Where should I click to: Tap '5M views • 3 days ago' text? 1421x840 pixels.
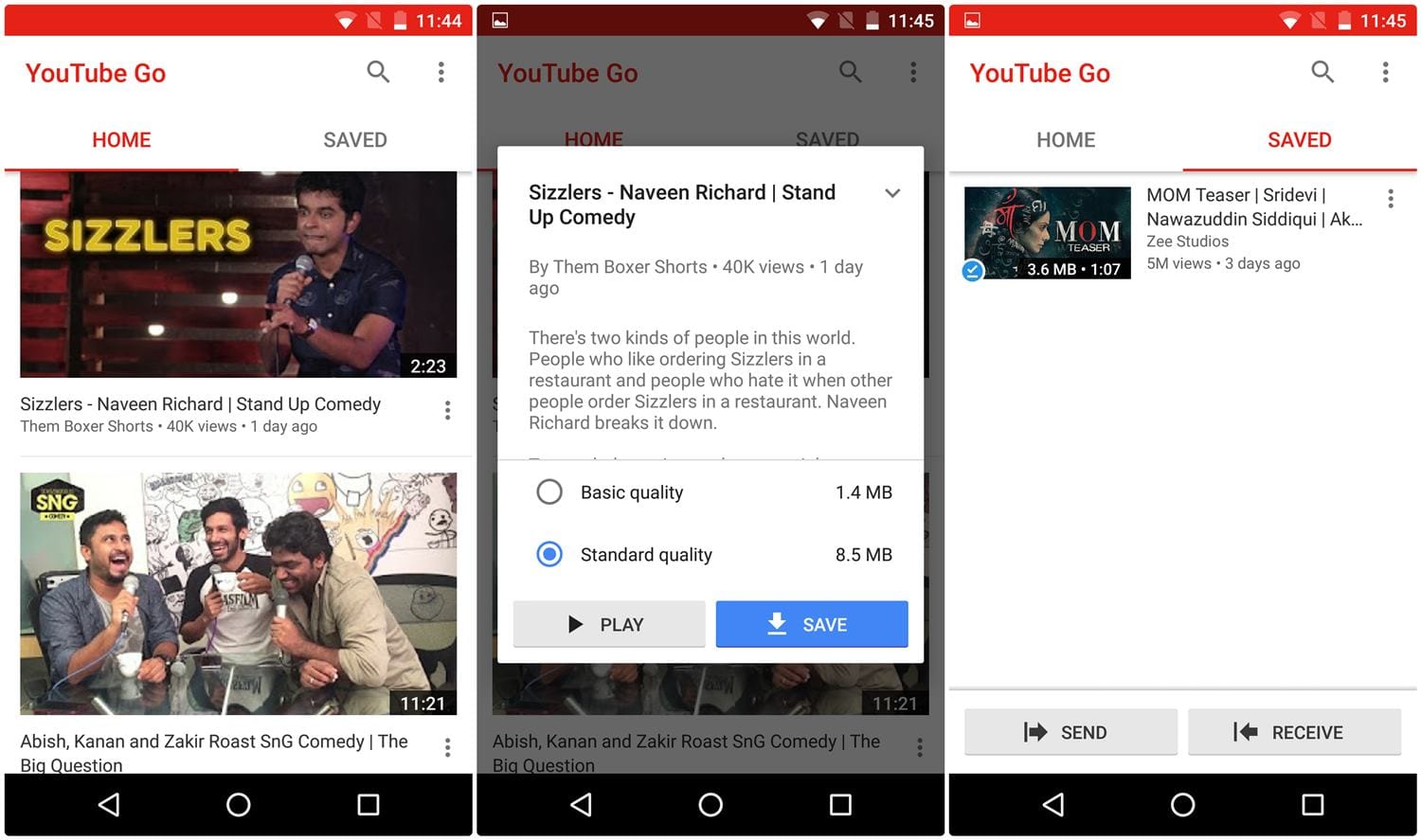(x=1223, y=263)
